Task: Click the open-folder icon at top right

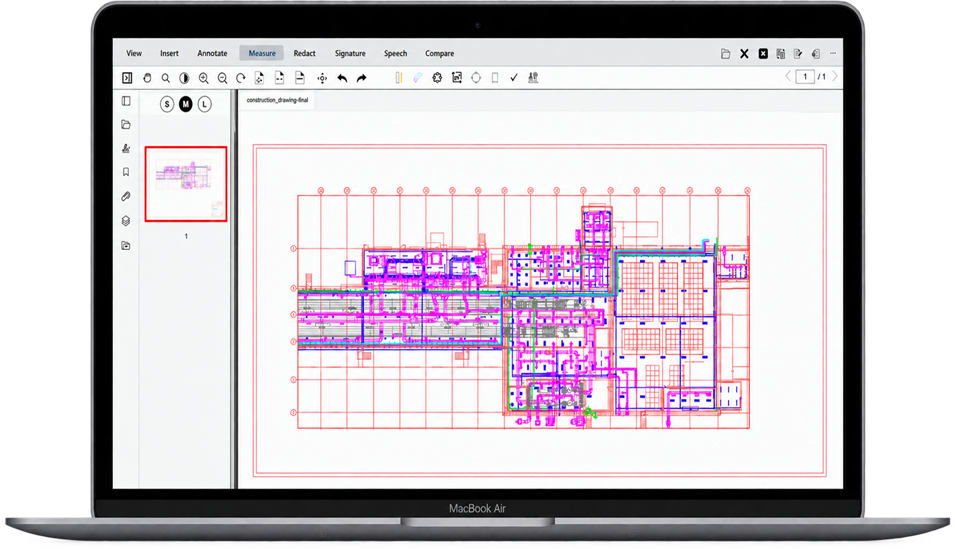Action: (x=725, y=54)
